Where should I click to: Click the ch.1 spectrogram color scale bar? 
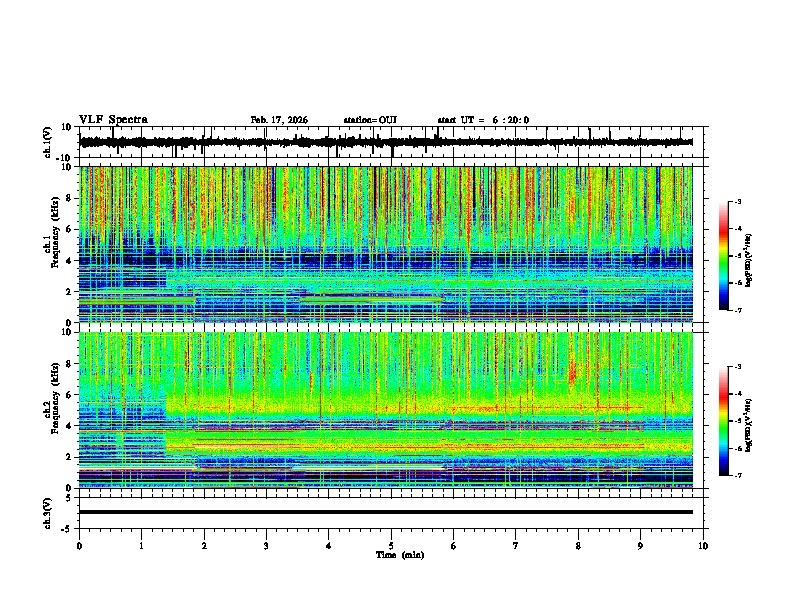(724, 256)
